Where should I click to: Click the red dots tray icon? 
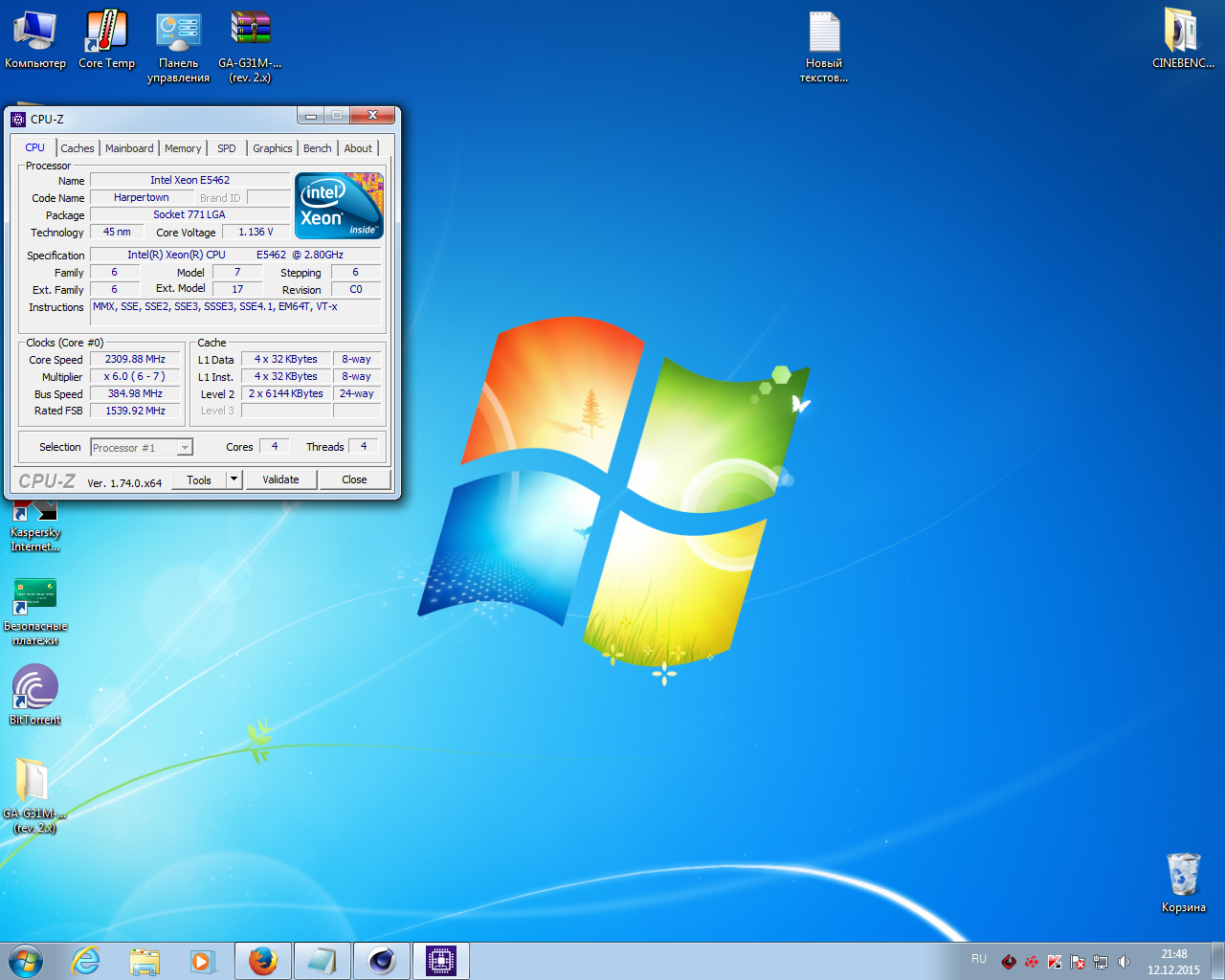click(x=1032, y=962)
